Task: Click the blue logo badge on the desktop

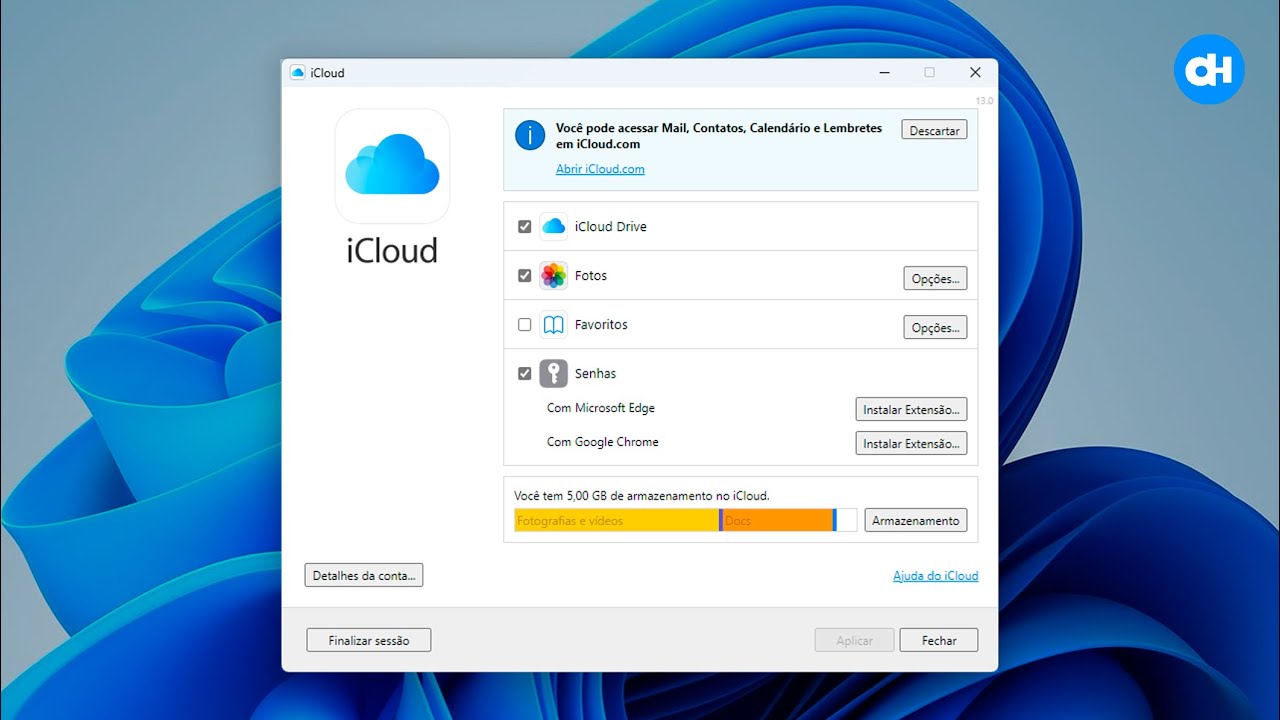Action: click(x=1209, y=70)
